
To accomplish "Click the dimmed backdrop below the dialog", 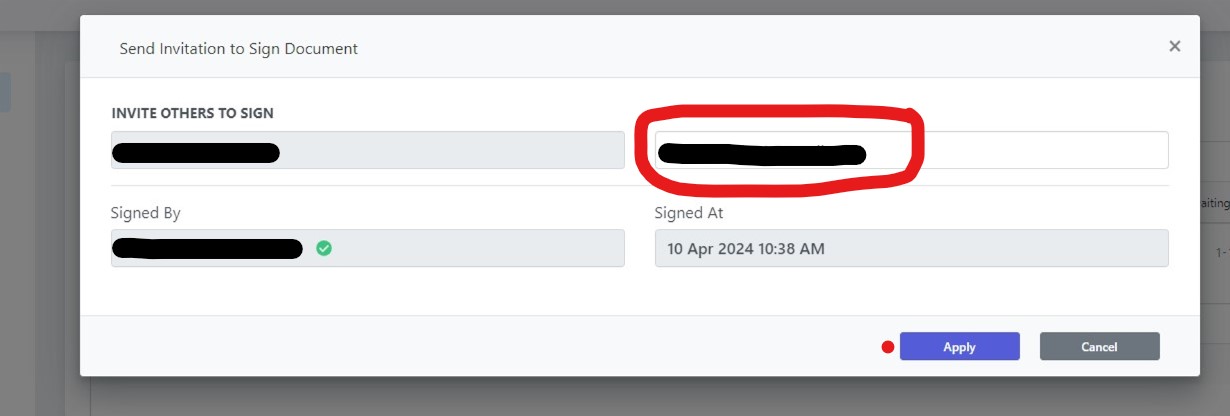I will [x=640, y=397].
